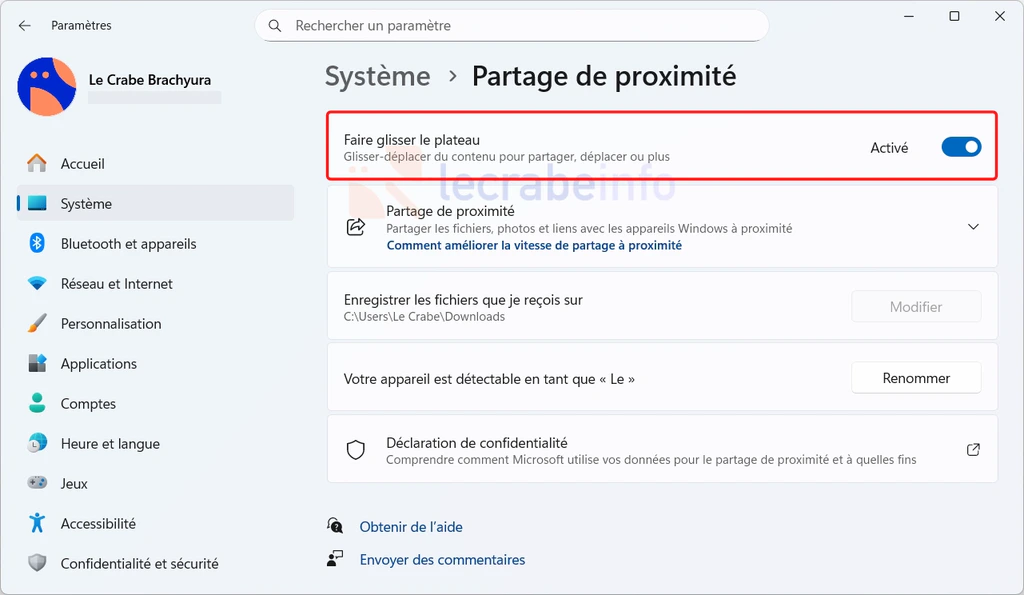Select Comptes in the sidebar
Image resolution: width=1024 pixels, height=595 pixels.
click(88, 404)
